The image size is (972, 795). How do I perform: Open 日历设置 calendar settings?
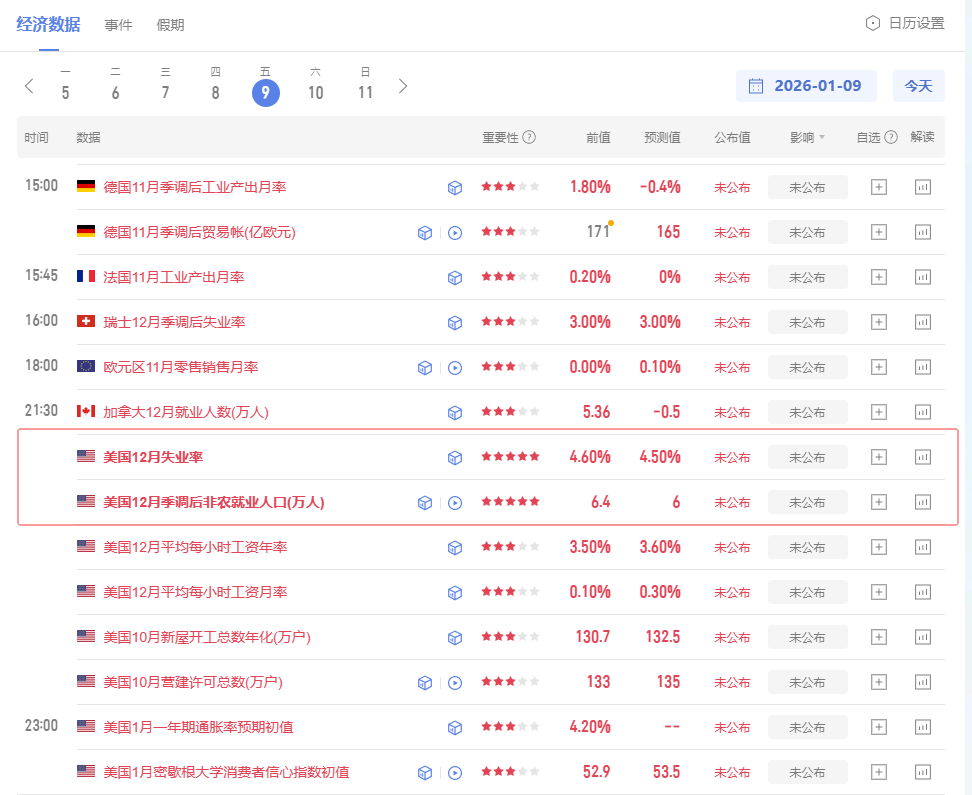pos(905,23)
